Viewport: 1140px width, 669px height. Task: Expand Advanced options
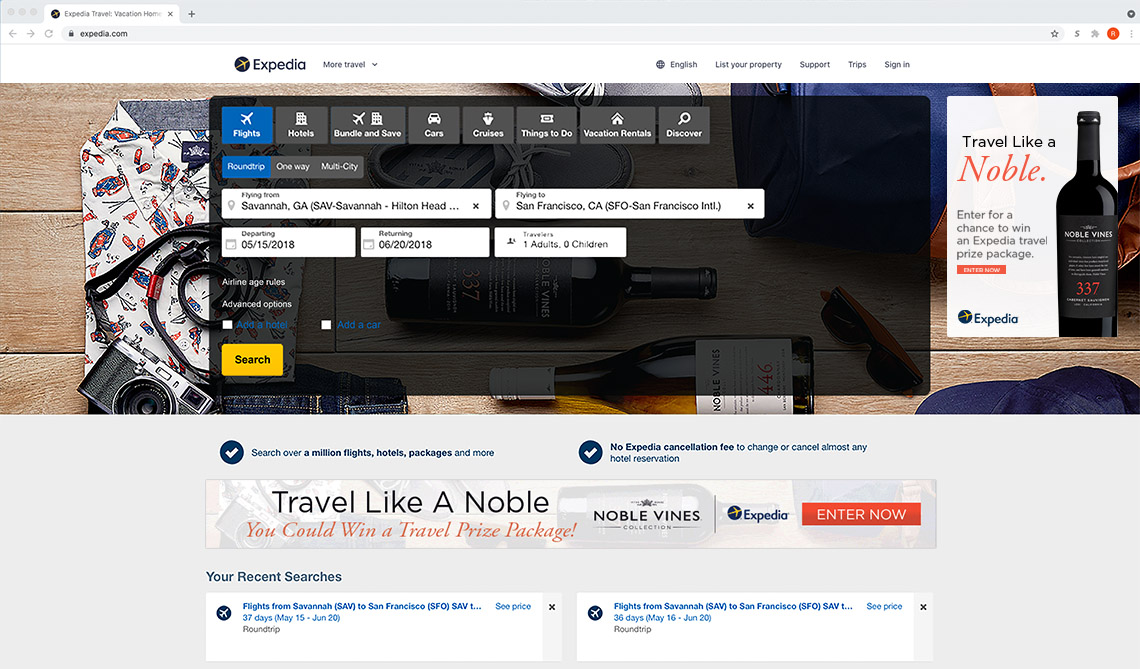pos(257,304)
